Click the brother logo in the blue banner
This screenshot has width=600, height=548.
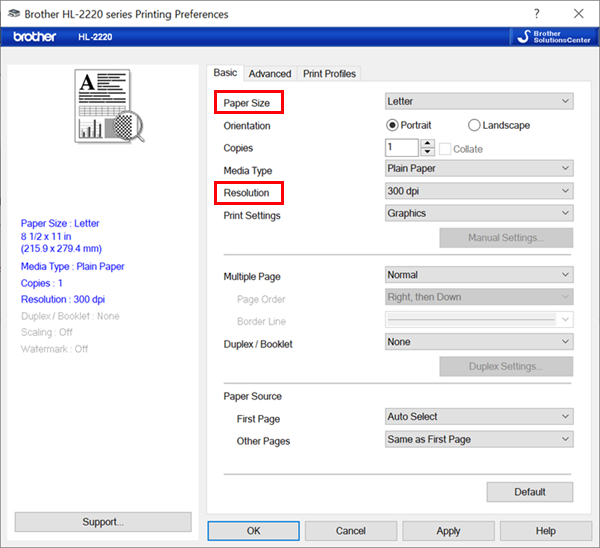point(34,37)
